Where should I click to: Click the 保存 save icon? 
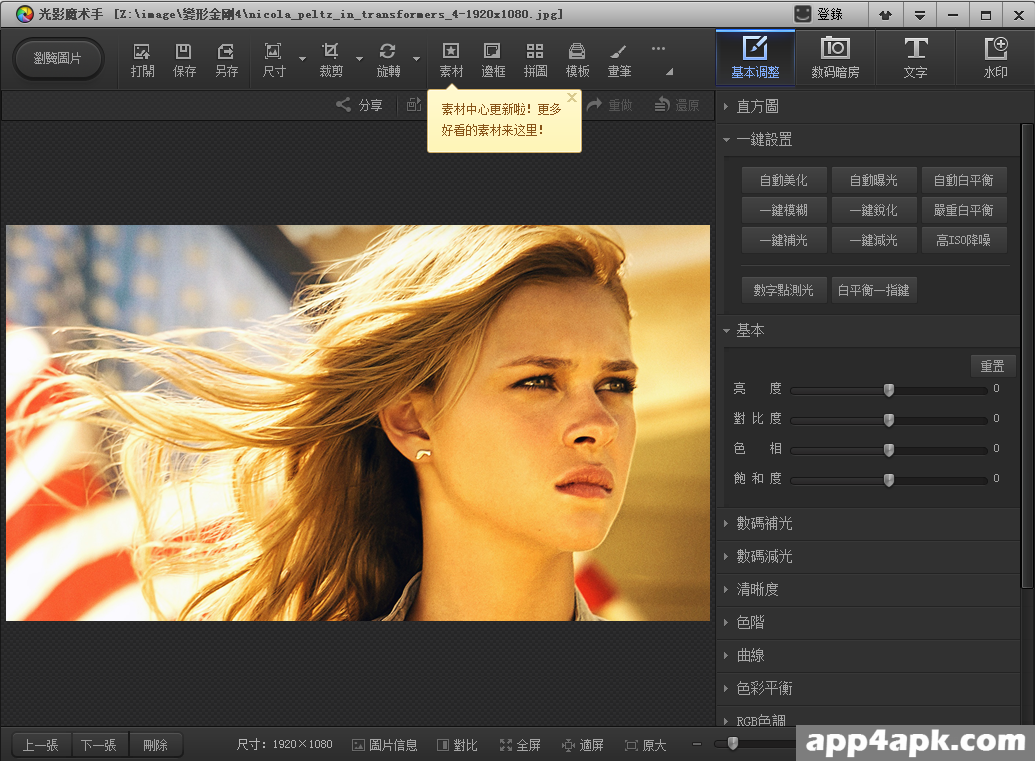pos(184,59)
